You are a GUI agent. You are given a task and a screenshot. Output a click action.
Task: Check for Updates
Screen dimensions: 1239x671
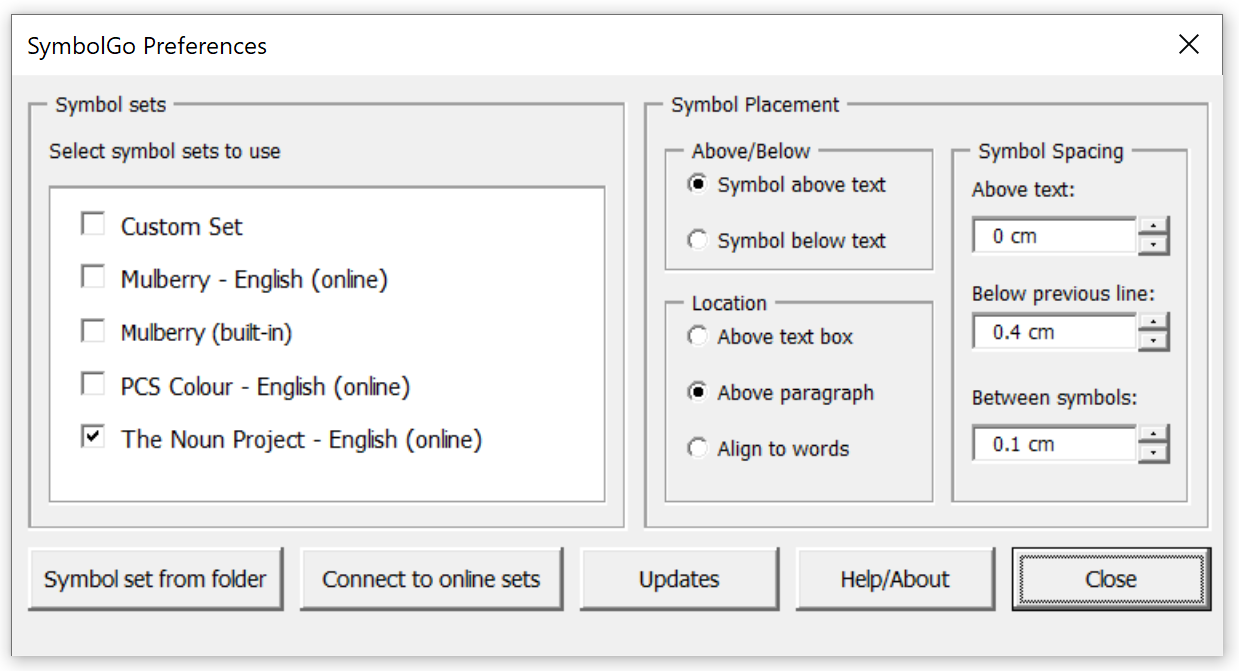click(679, 579)
